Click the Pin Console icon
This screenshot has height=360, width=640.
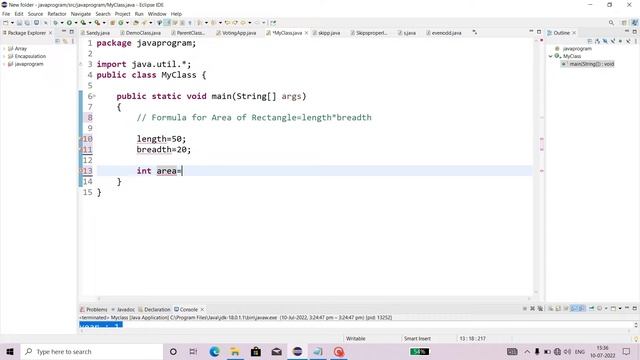[591, 309]
